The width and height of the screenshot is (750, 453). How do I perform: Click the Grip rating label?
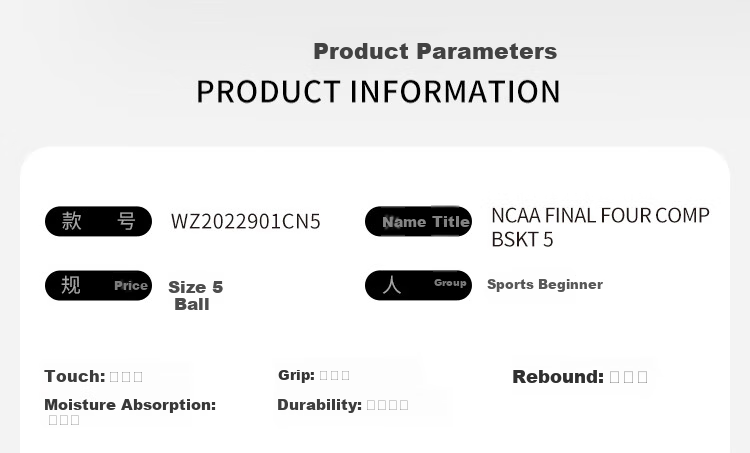click(296, 375)
